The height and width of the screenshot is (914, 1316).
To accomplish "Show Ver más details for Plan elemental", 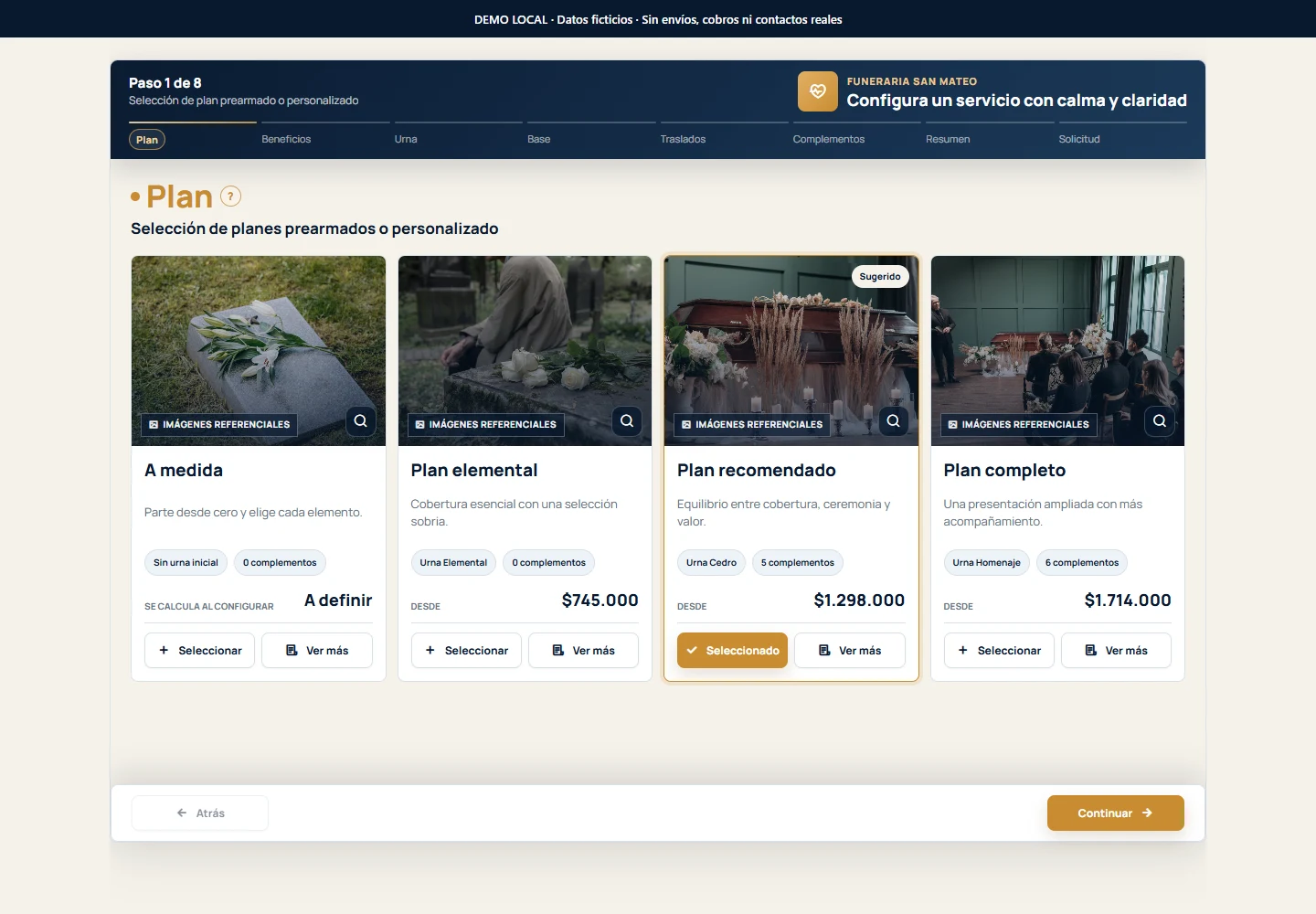I will (x=583, y=651).
